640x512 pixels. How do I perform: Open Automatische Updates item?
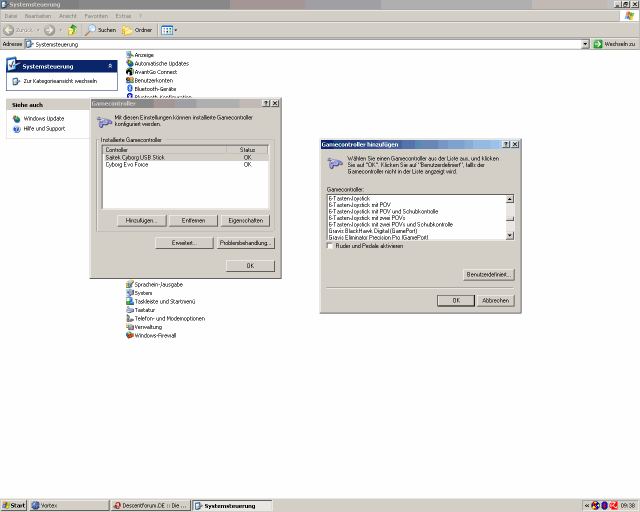click(x=158, y=63)
